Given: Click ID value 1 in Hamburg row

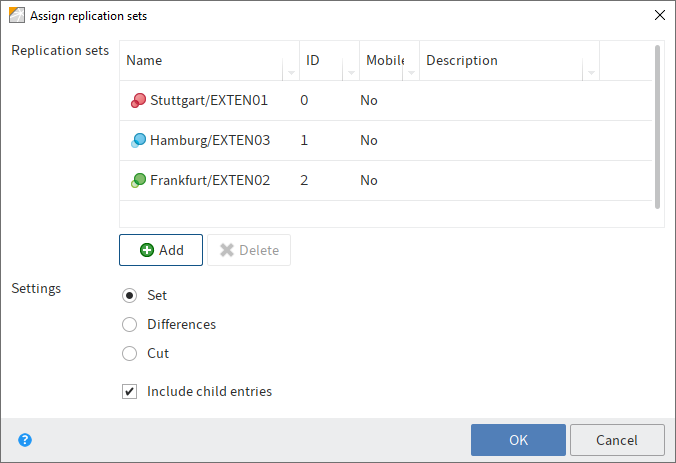Looking at the screenshot, I should pos(304,141).
